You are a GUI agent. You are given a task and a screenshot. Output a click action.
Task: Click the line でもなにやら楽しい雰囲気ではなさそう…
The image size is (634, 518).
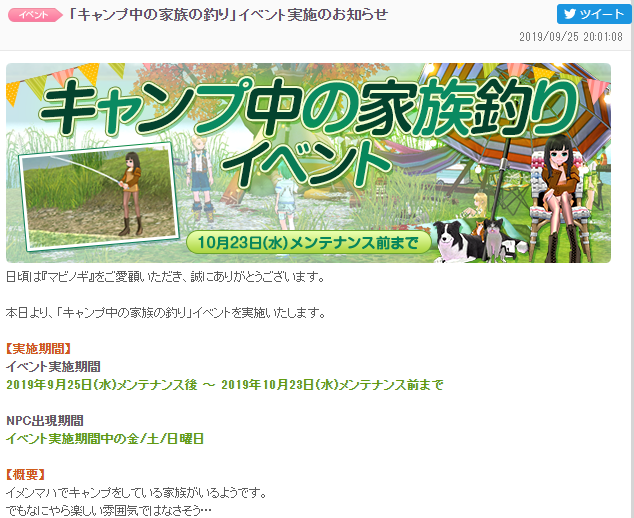[109, 510]
